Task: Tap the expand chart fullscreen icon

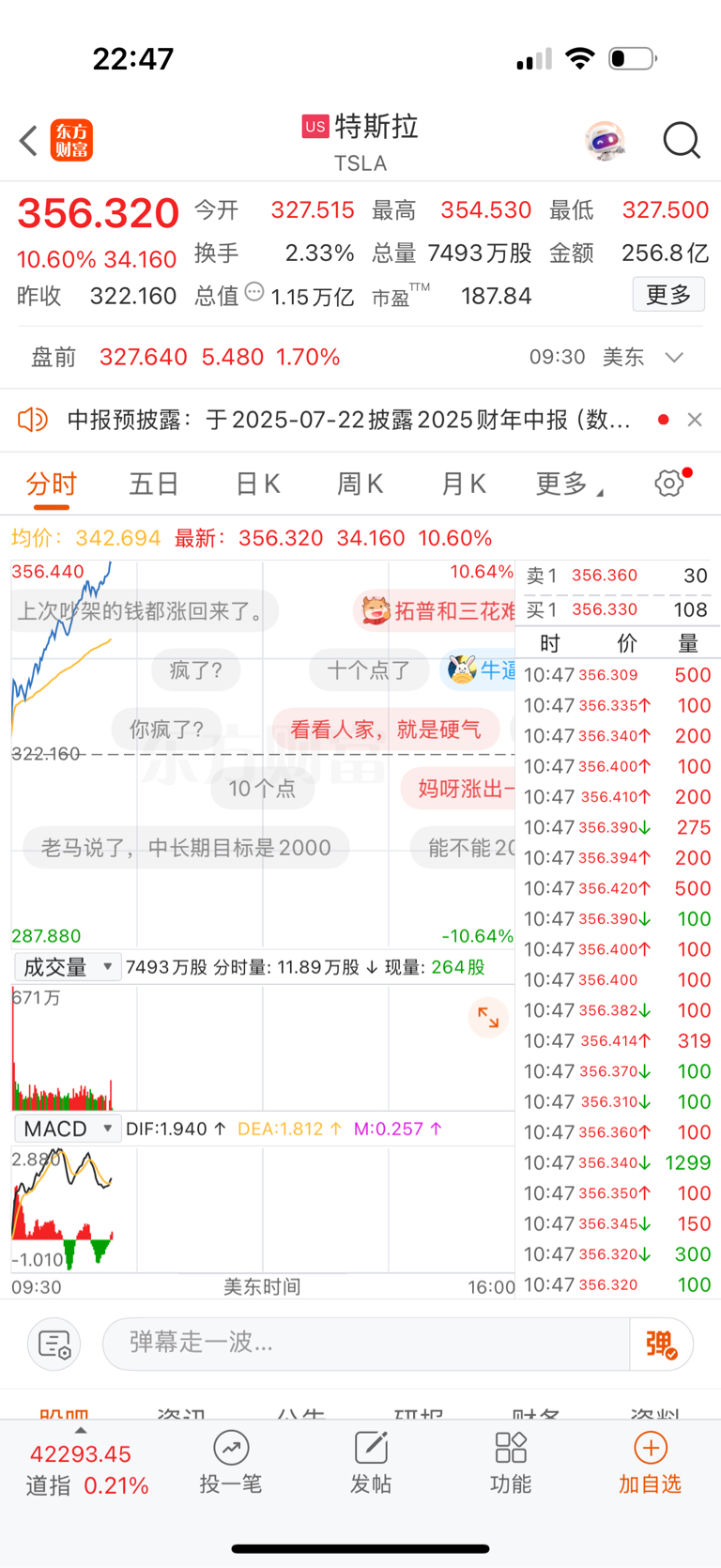Action: point(488,1017)
